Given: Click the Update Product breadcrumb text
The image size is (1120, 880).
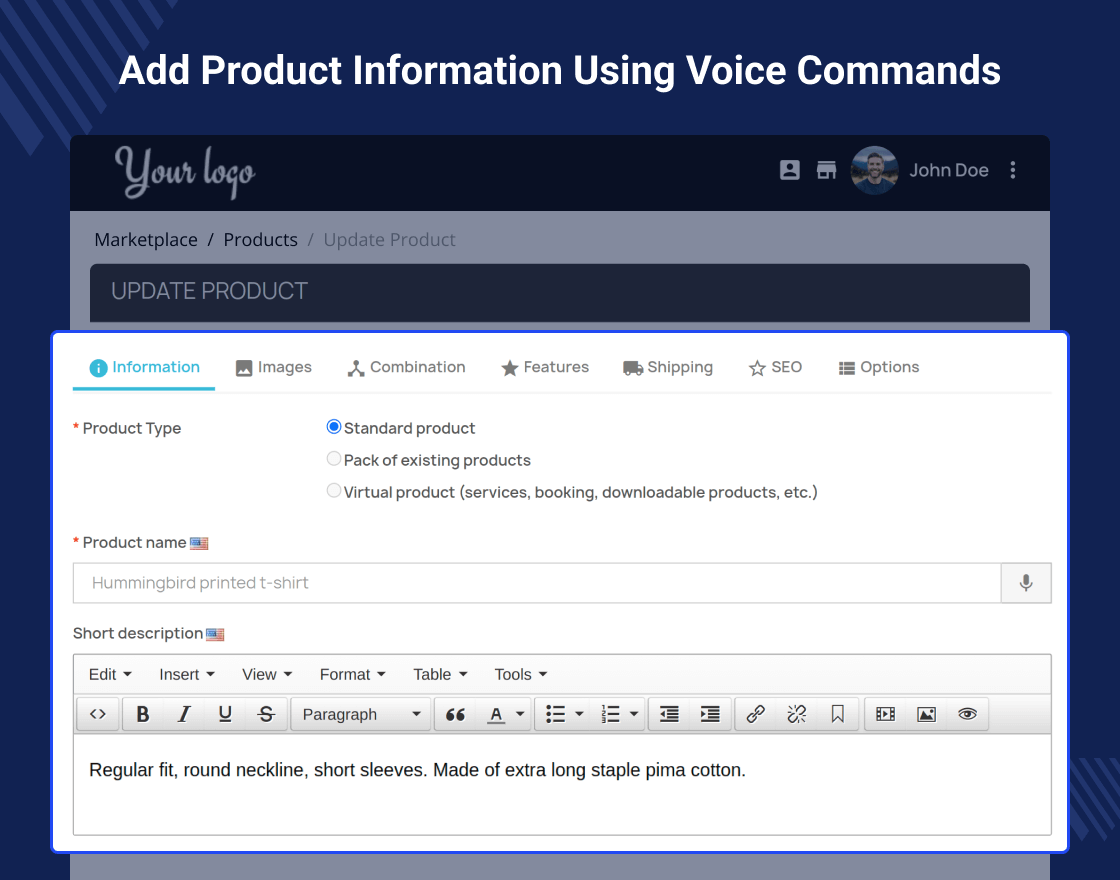Looking at the screenshot, I should click(x=389, y=240).
